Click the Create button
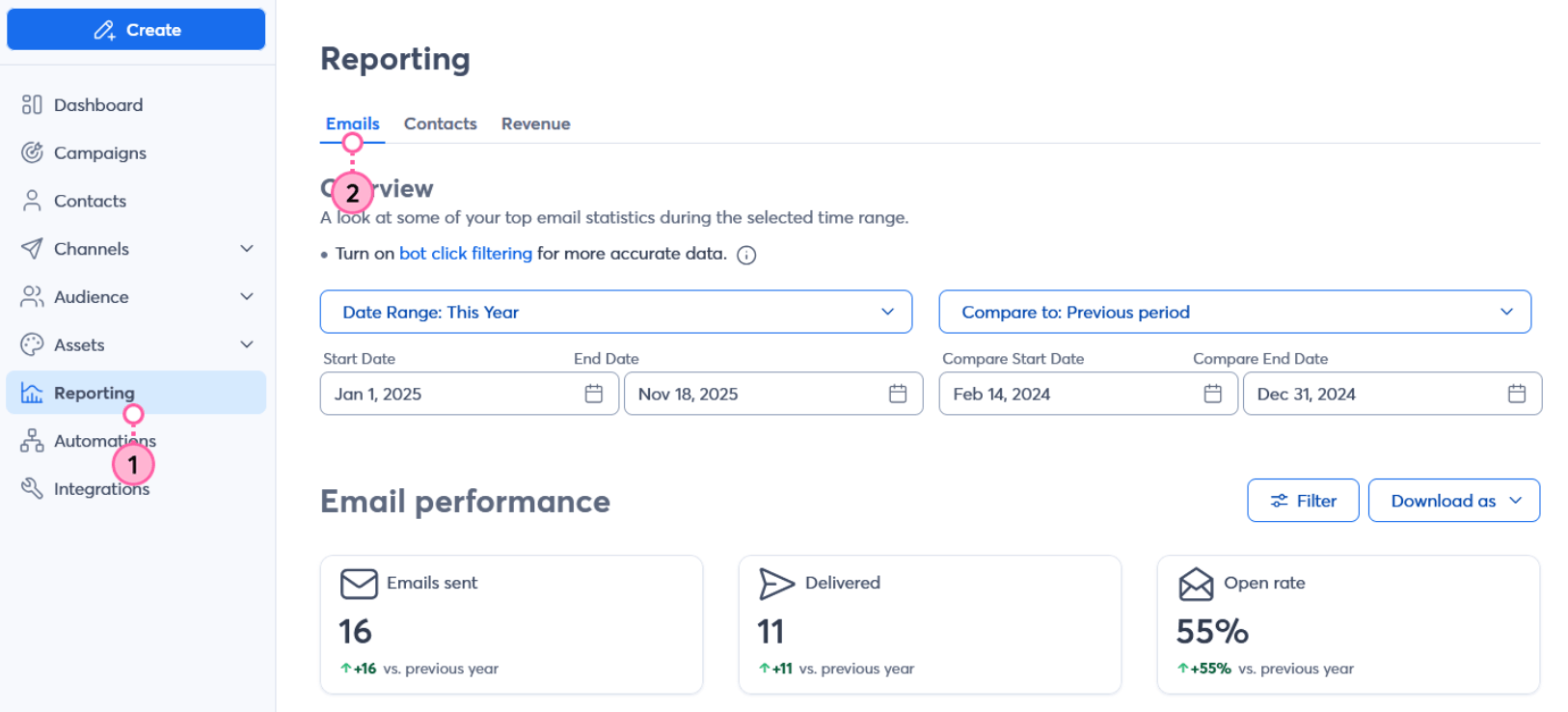Image resolution: width=1568 pixels, height=712 pixels. [136, 30]
